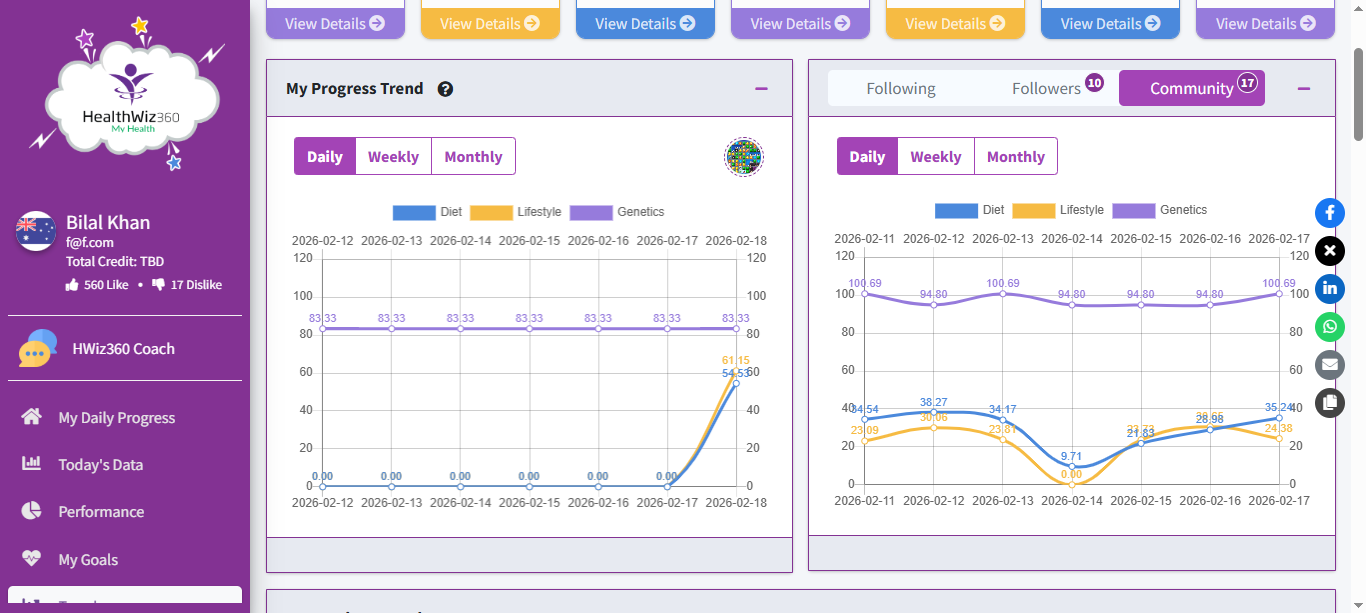Click the colorful round icon in My Progress Trend
Image resolution: width=1366 pixels, height=613 pixels.
744,157
